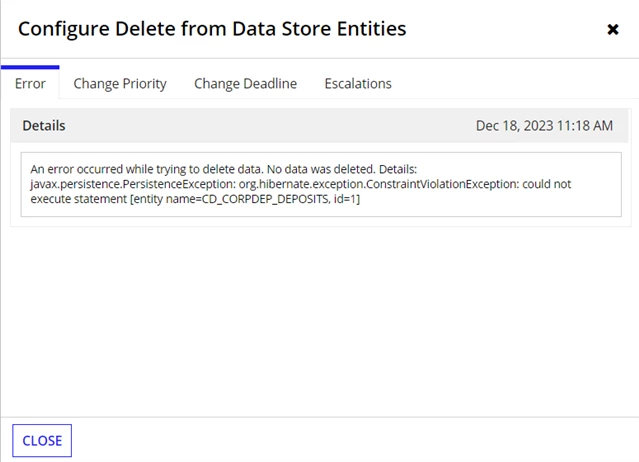Go to the Escalations tab
Image resolution: width=639 pixels, height=462 pixels.
[x=358, y=84]
